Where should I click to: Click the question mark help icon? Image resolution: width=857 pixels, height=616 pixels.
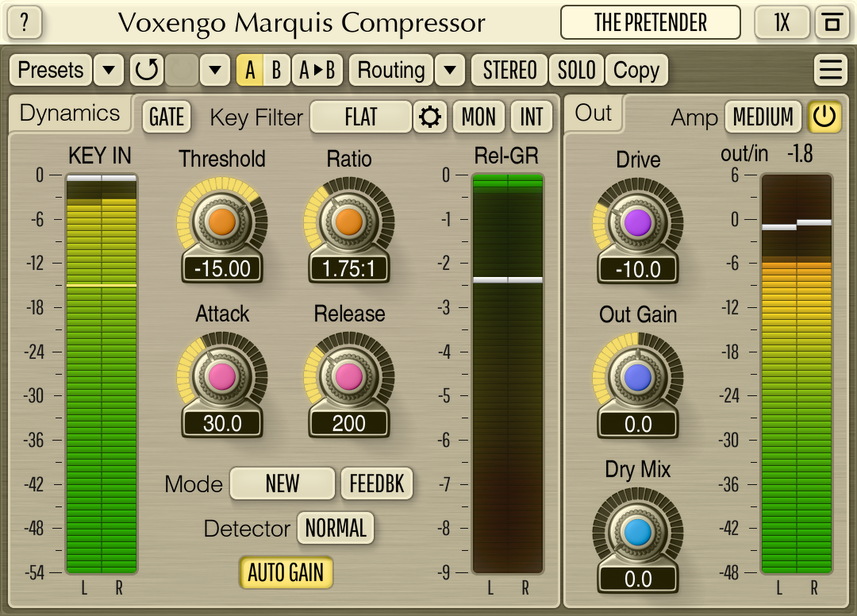point(26,22)
